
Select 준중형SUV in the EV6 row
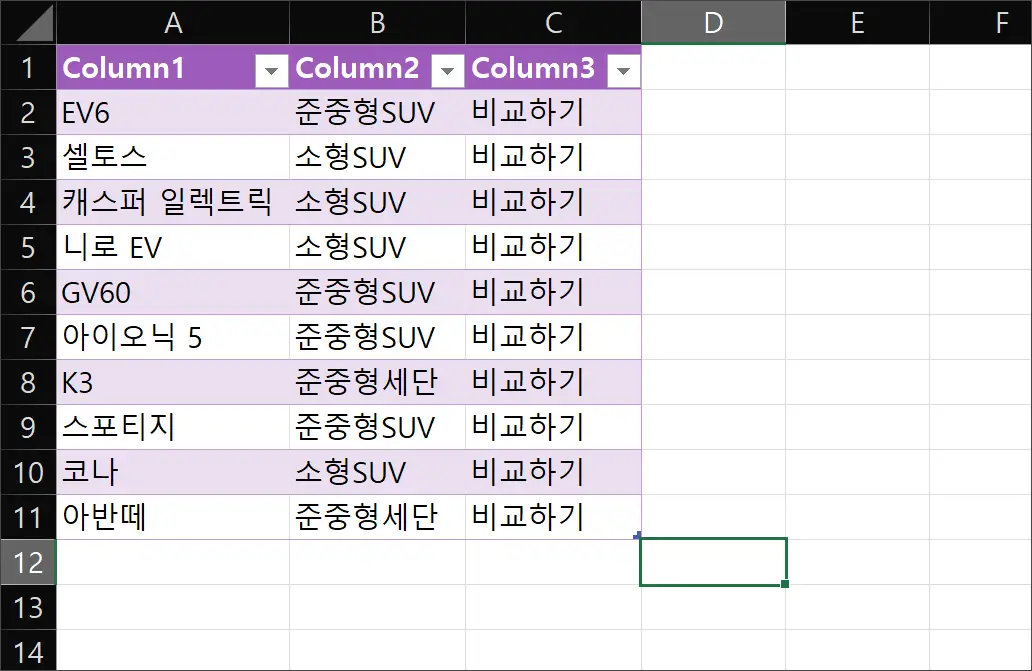(x=377, y=112)
